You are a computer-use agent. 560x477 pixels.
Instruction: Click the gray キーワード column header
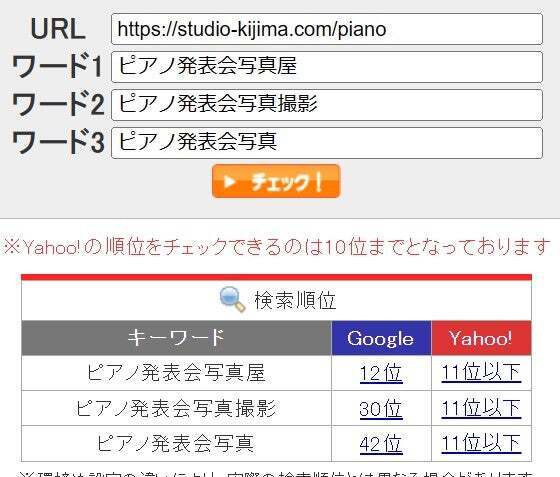176,338
